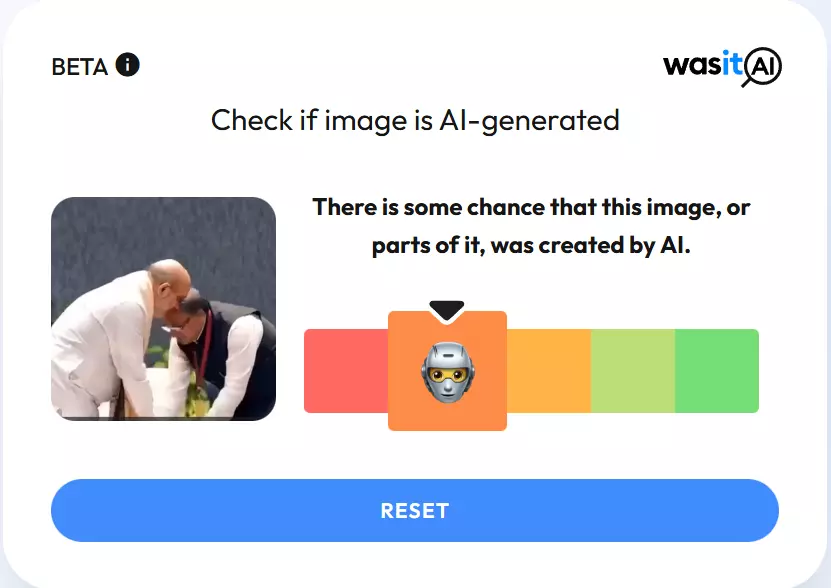Viewport: 831px width, 588px height.
Task: Click the 'Check if image is AI-generated' heading
Action: 415,120
